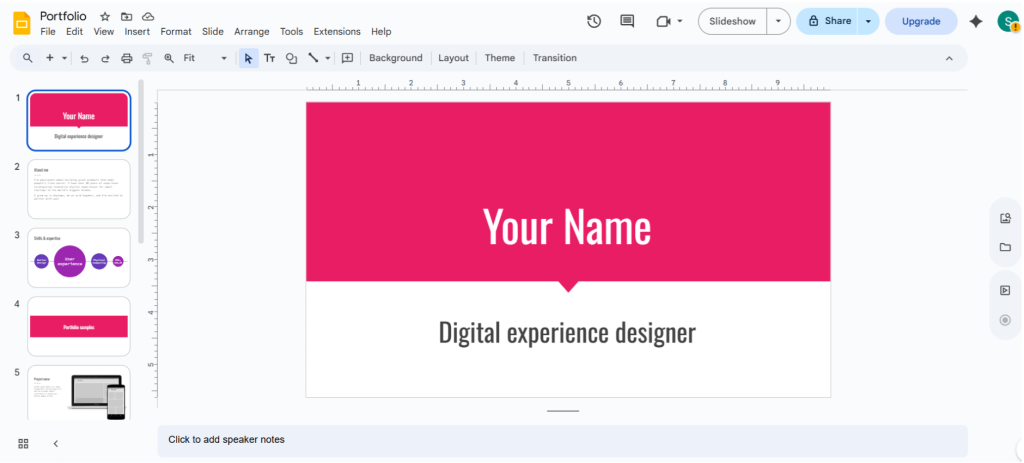This screenshot has height=463, width=1024.
Task: Open the Tools menu
Action: click(292, 31)
